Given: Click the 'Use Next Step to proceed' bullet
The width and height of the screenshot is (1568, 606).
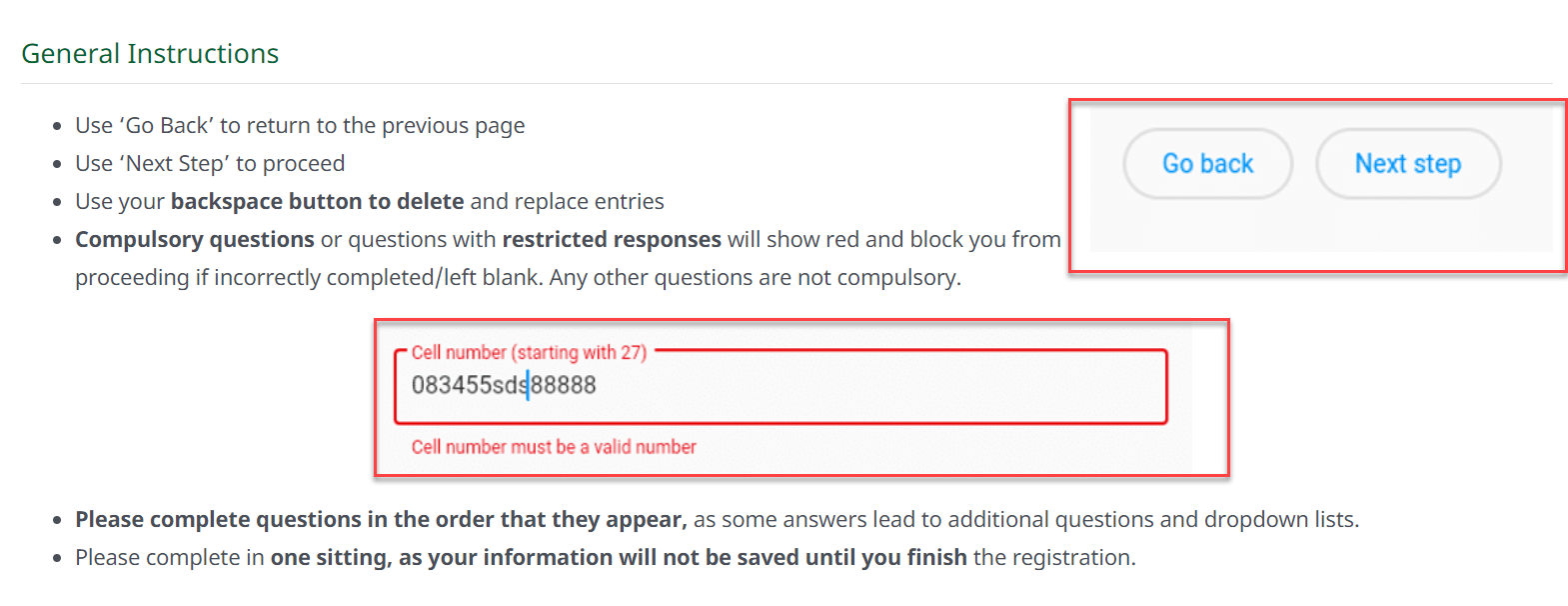Looking at the screenshot, I should pyautogui.click(x=210, y=164).
